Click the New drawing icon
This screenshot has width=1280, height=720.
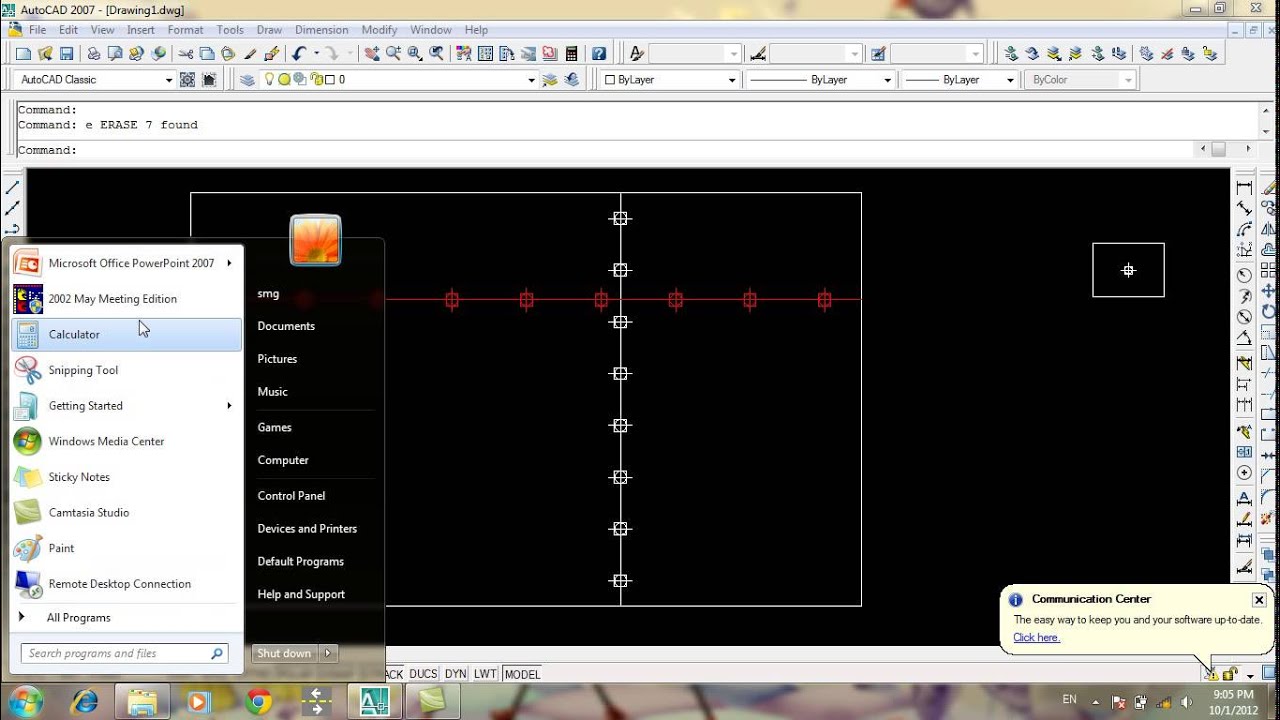click(x=24, y=54)
